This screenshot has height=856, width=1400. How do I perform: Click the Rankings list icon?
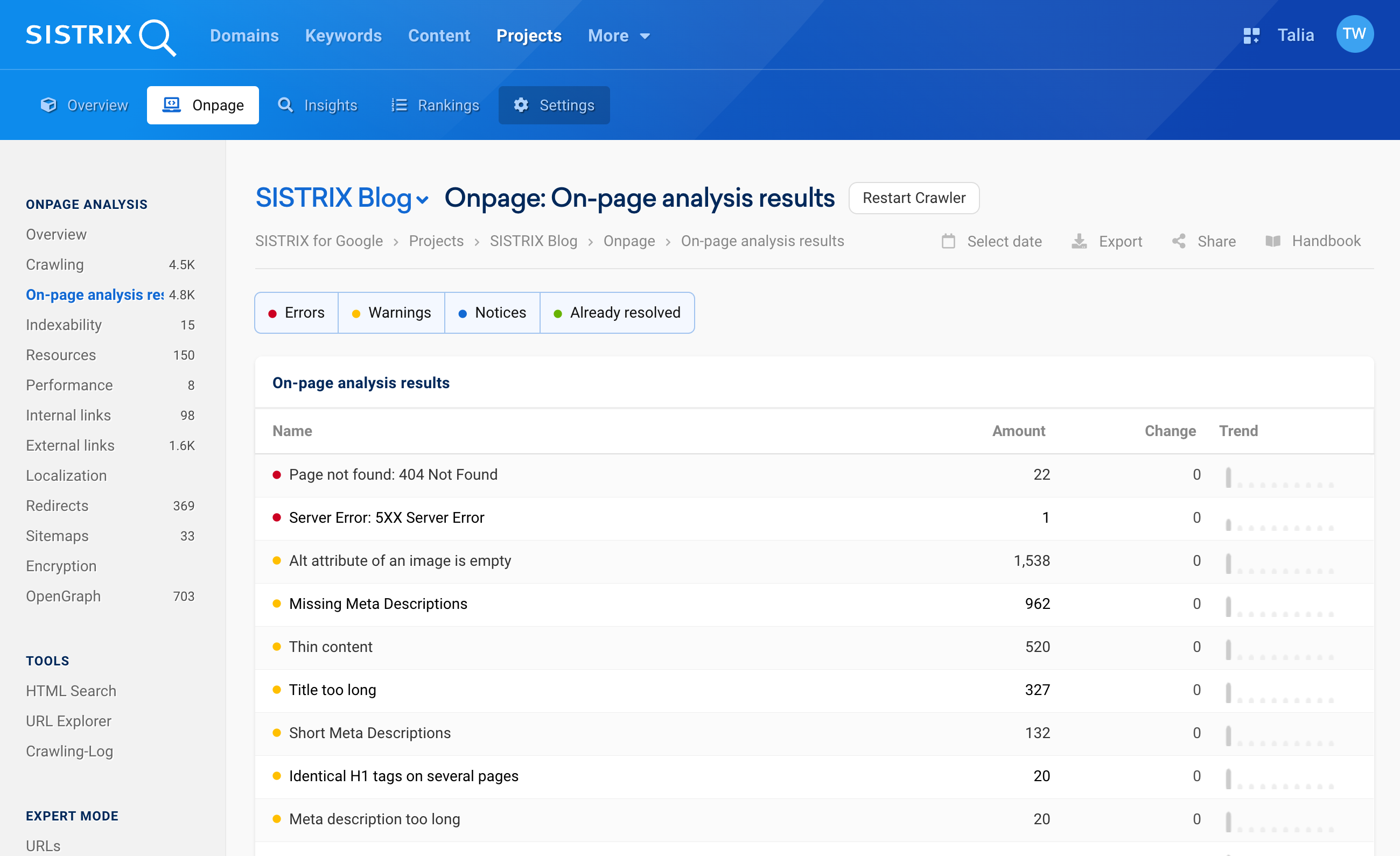coord(399,105)
